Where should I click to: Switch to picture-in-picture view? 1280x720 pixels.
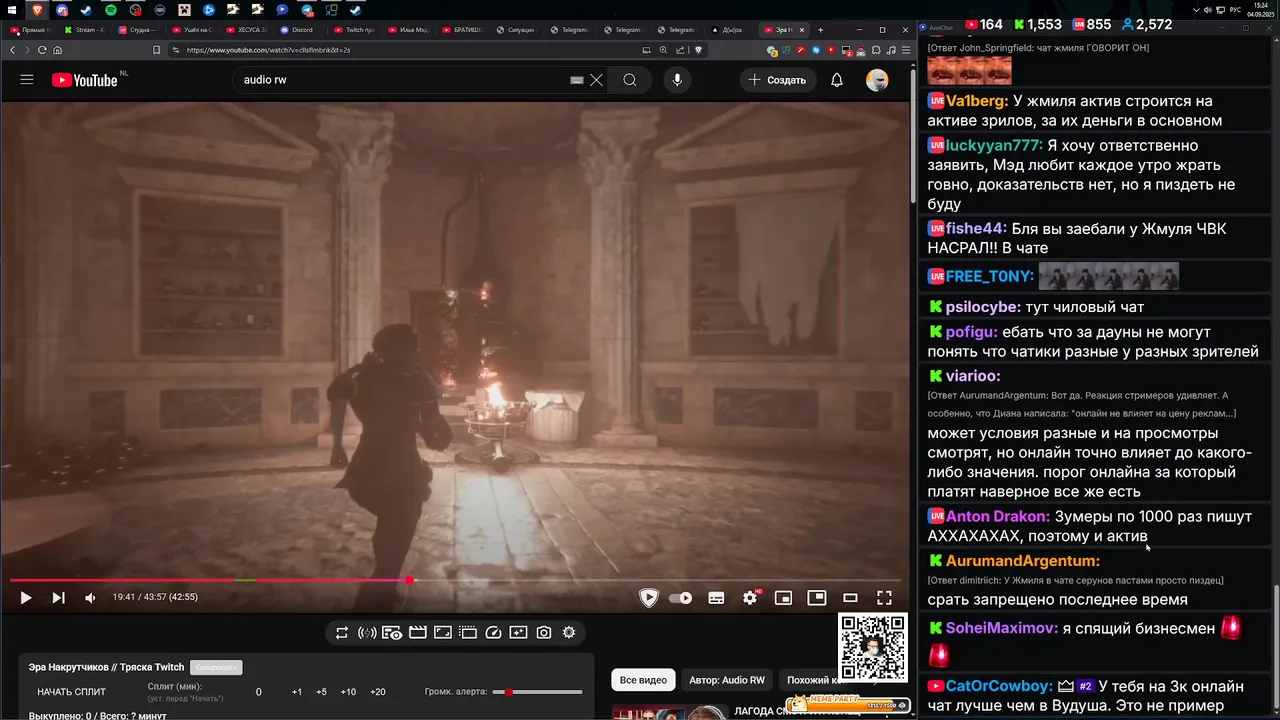point(817,598)
